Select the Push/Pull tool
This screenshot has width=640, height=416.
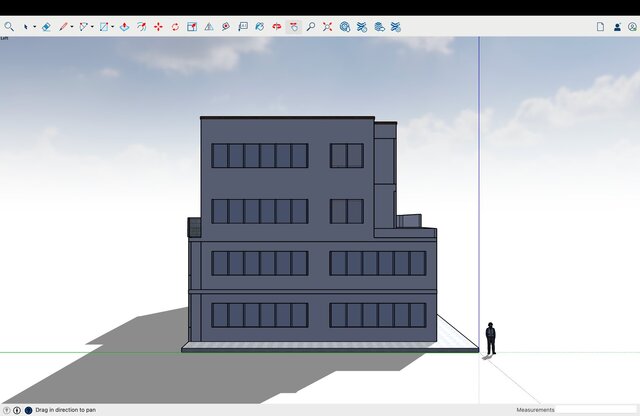click(124, 27)
